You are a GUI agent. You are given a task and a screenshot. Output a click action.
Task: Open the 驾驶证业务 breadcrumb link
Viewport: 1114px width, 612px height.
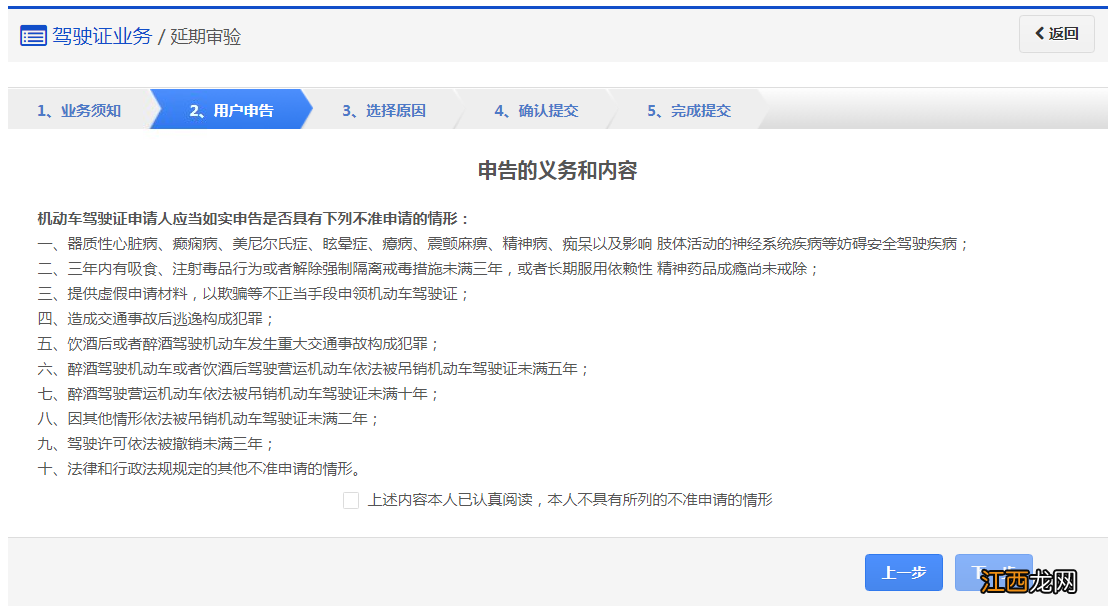pos(105,35)
